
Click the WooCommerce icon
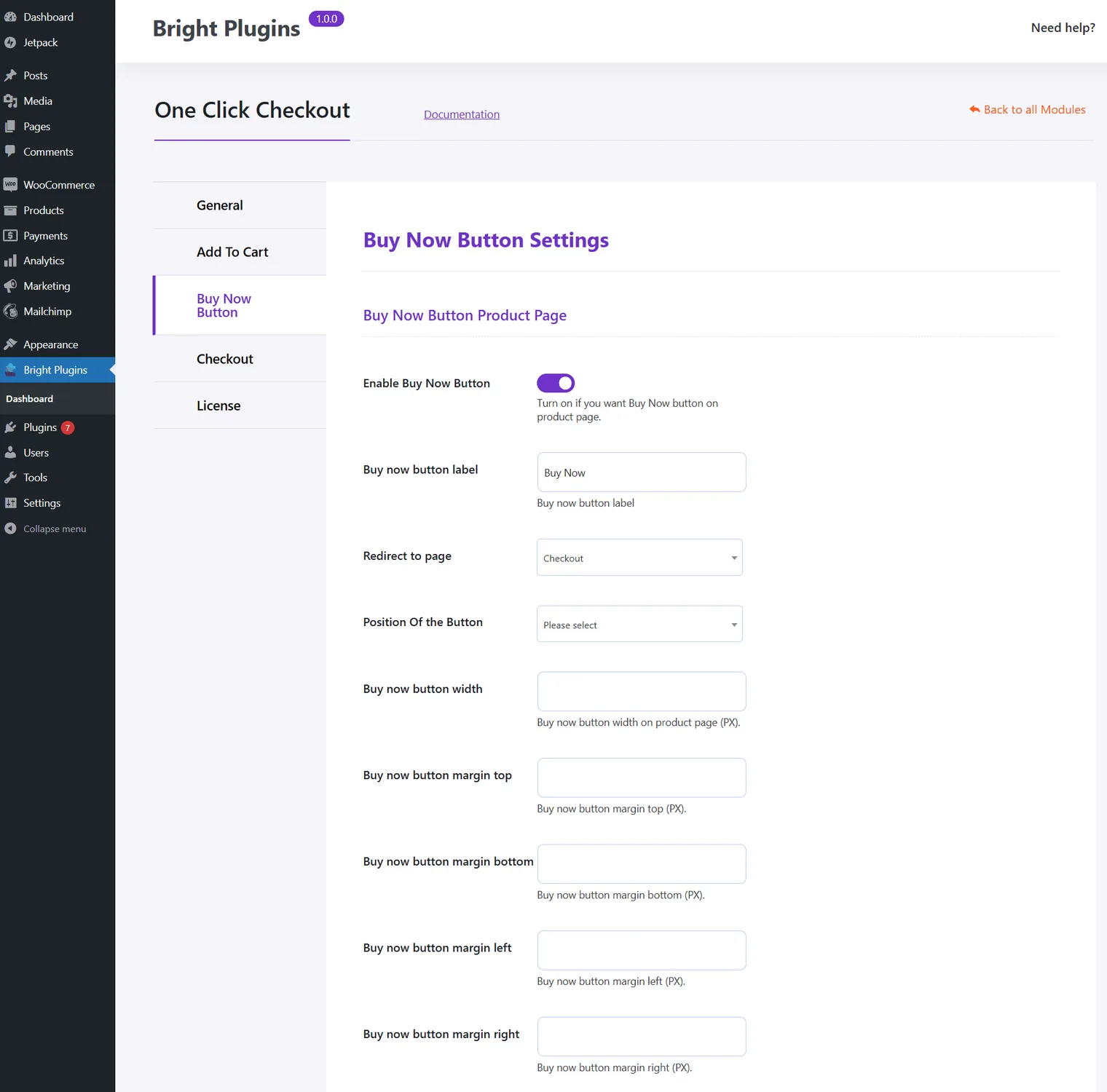tap(10, 185)
